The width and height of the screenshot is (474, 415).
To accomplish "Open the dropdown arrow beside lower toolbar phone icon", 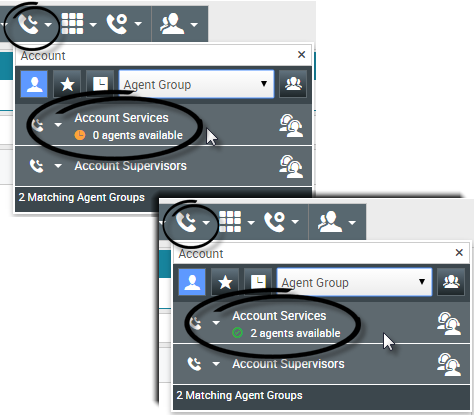I will coord(206,222).
